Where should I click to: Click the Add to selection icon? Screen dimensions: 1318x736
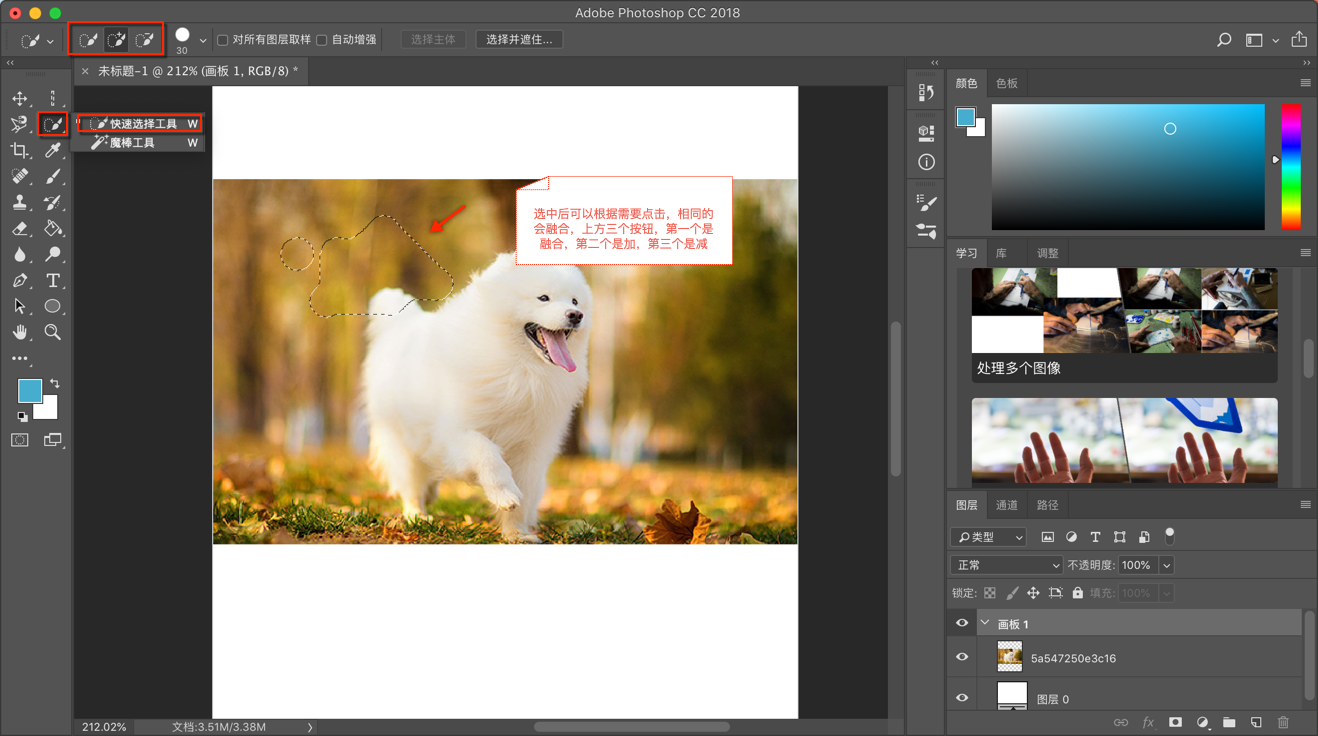[x=117, y=40]
